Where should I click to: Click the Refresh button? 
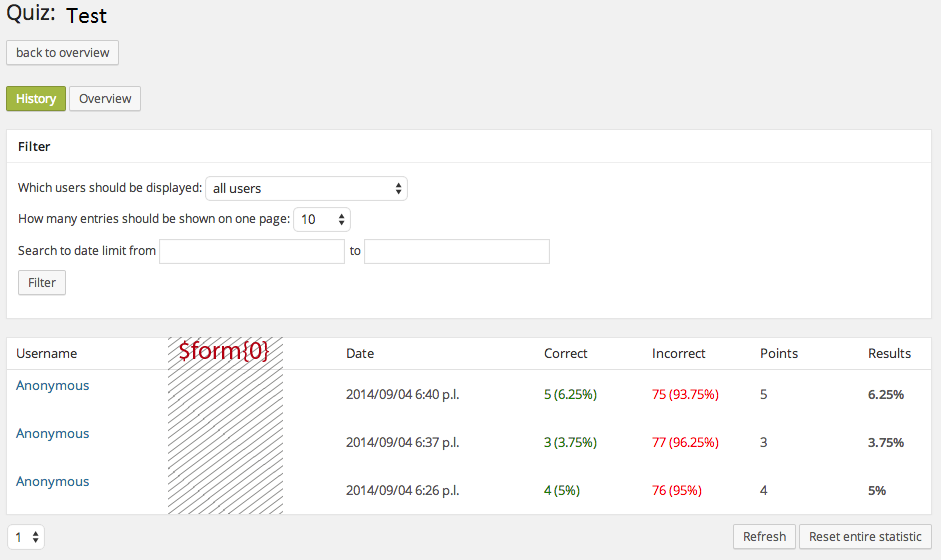click(x=764, y=537)
